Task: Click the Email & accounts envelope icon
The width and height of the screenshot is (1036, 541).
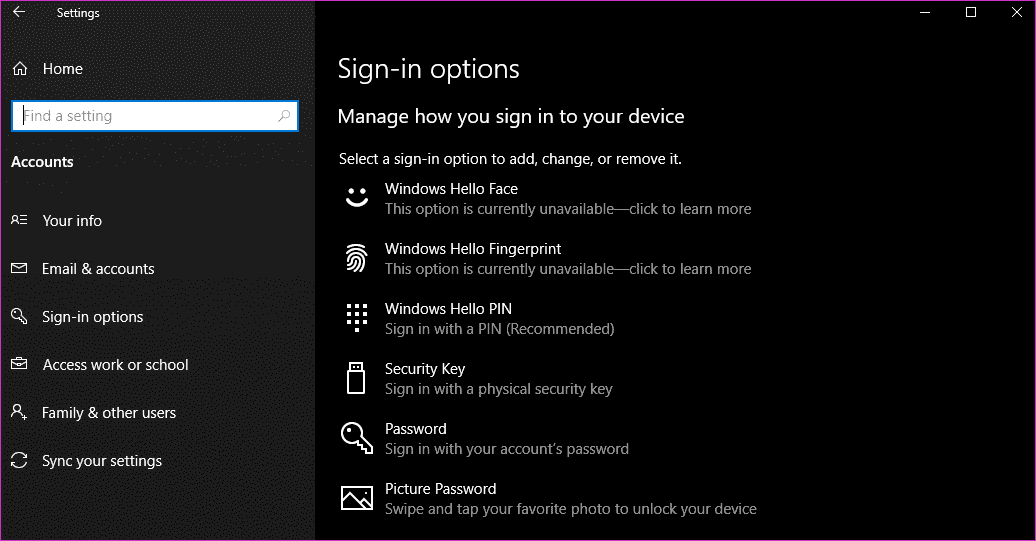Action: click(19, 268)
